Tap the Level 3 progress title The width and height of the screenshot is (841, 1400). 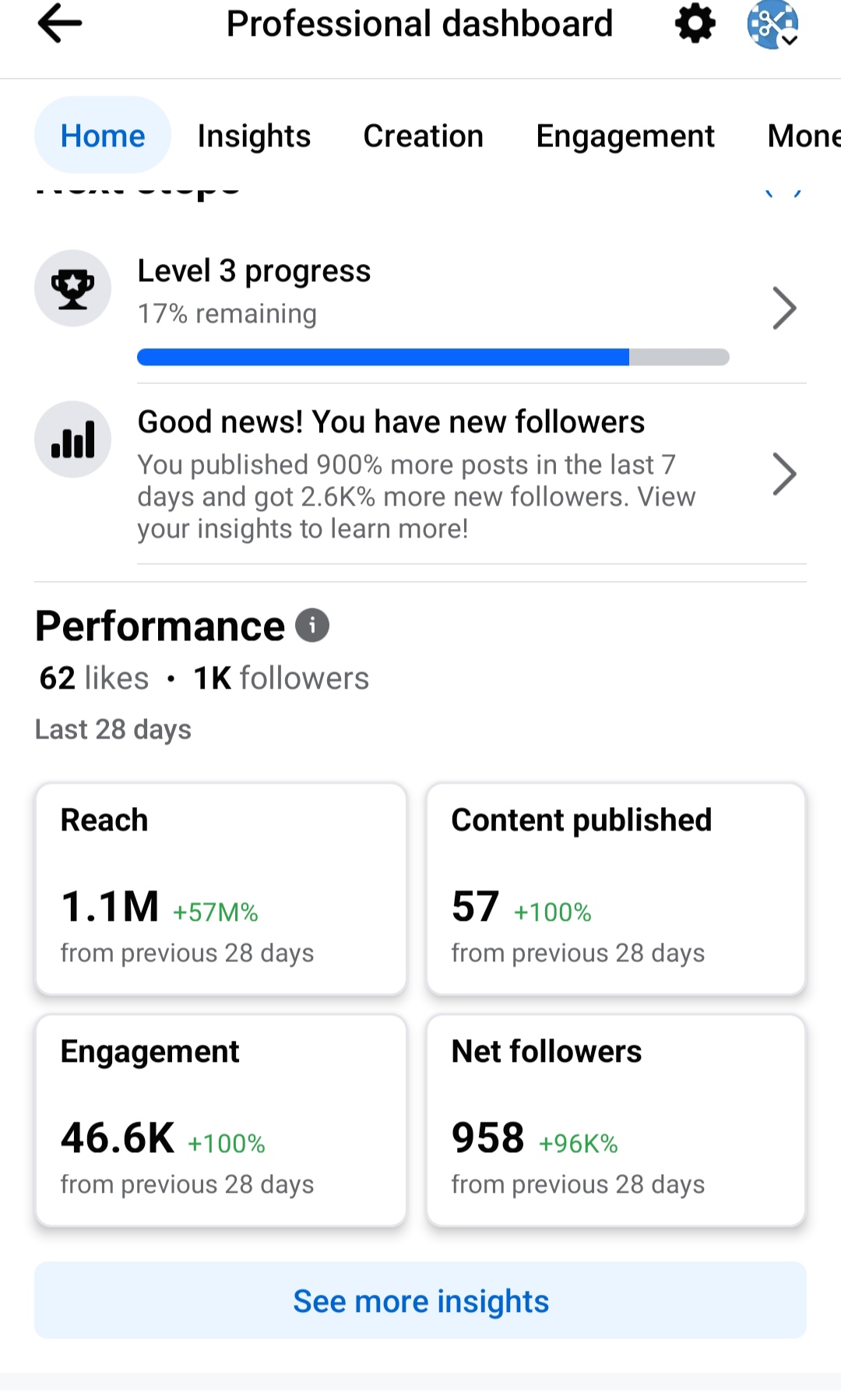[254, 271]
